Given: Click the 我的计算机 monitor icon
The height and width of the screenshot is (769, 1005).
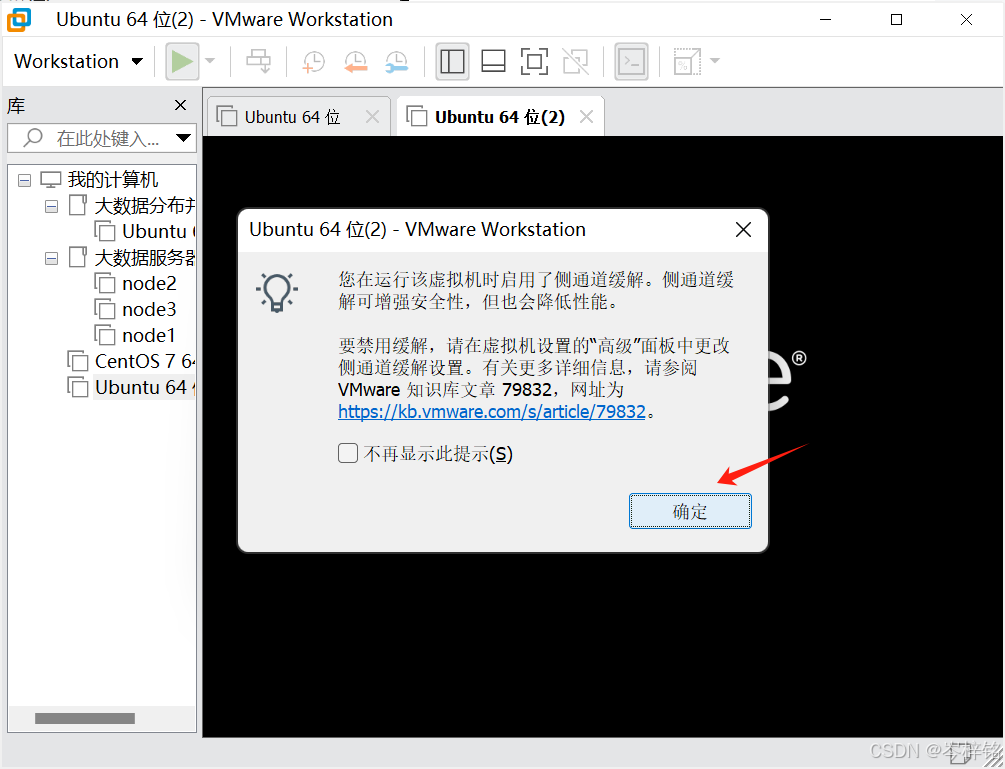Looking at the screenshot, I should [51, 179].
